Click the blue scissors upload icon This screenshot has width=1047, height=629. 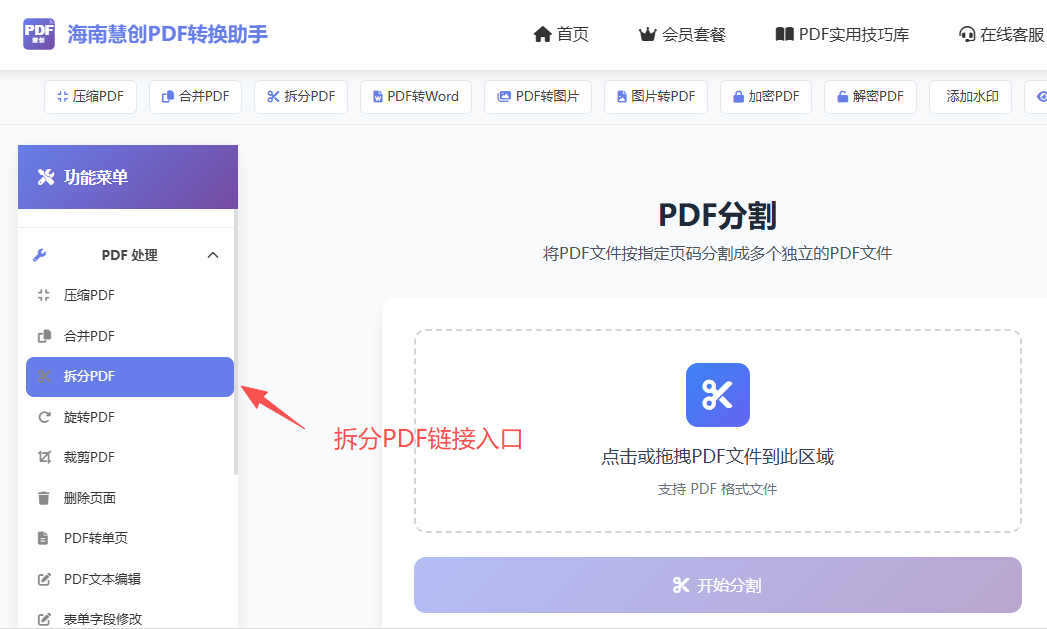tap(718, 395)
